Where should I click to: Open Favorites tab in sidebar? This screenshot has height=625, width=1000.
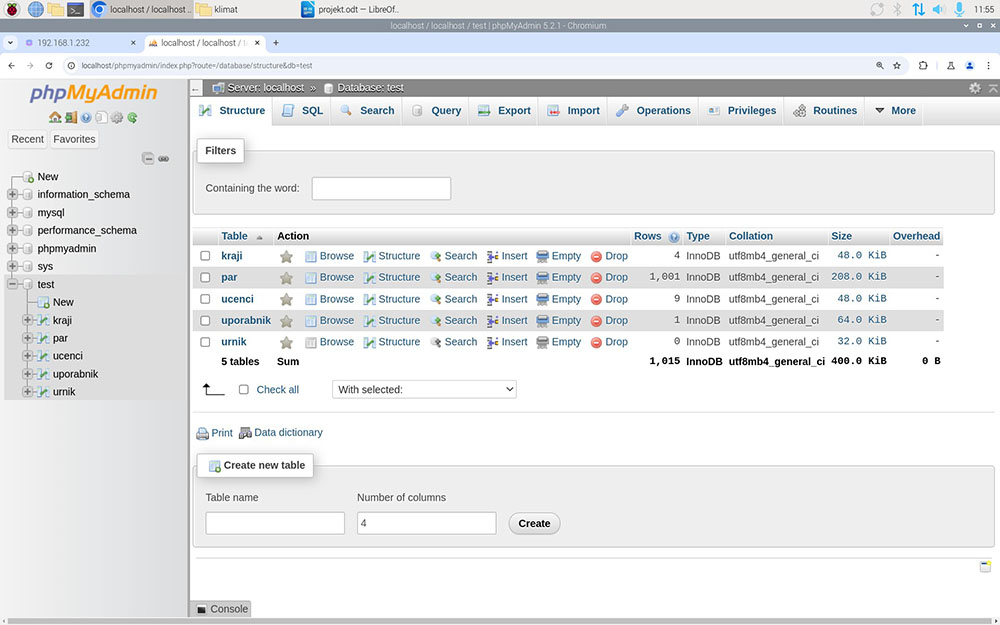[74, 139]
